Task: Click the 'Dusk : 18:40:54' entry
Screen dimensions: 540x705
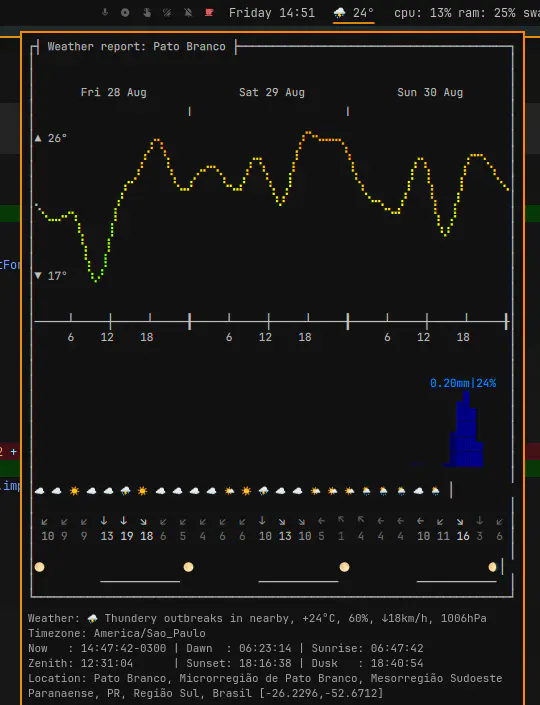Action: click(x=367, y=663)
